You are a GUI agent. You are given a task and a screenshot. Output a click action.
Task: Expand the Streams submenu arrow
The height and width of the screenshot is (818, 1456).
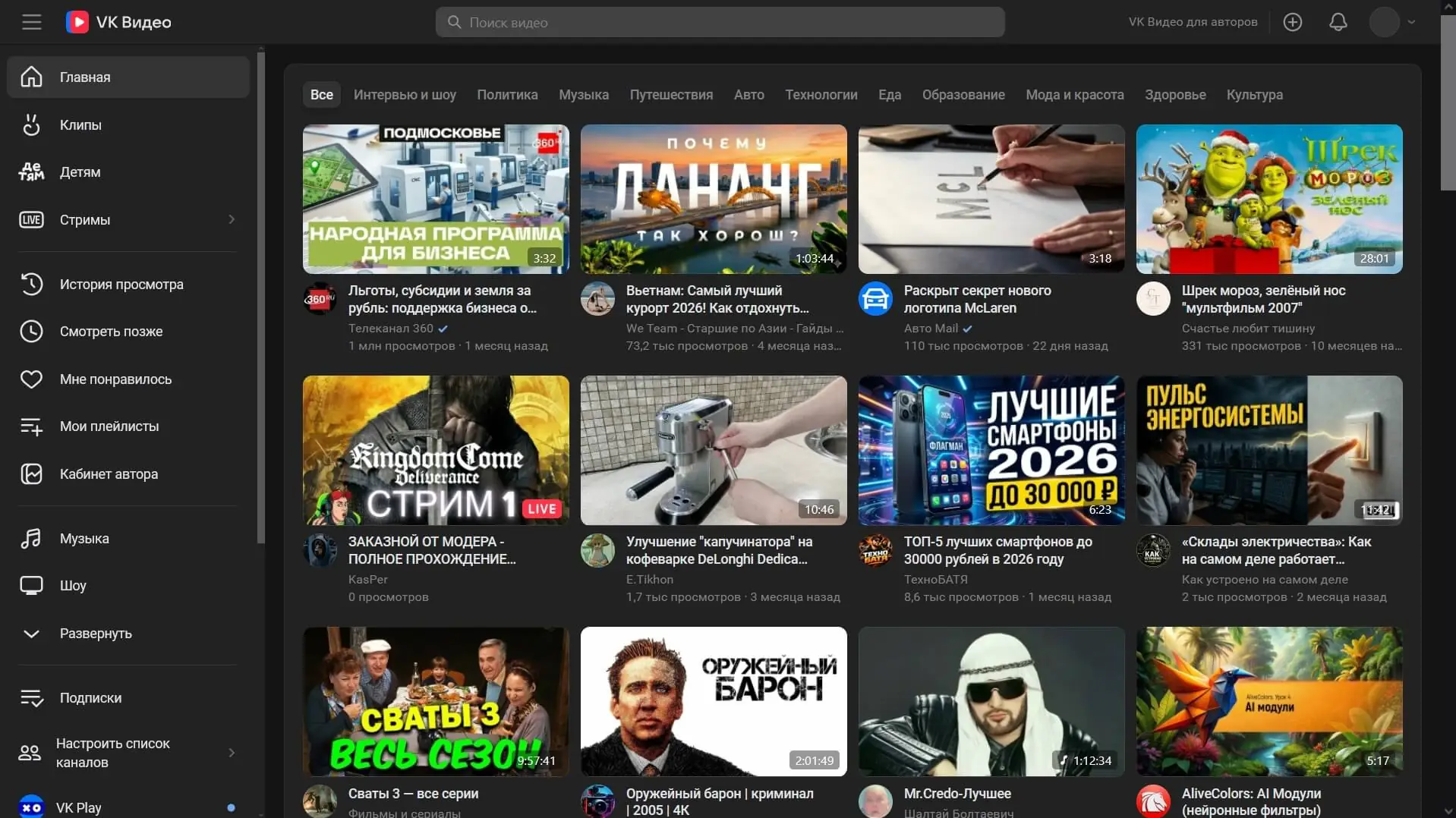pos(232,219)
